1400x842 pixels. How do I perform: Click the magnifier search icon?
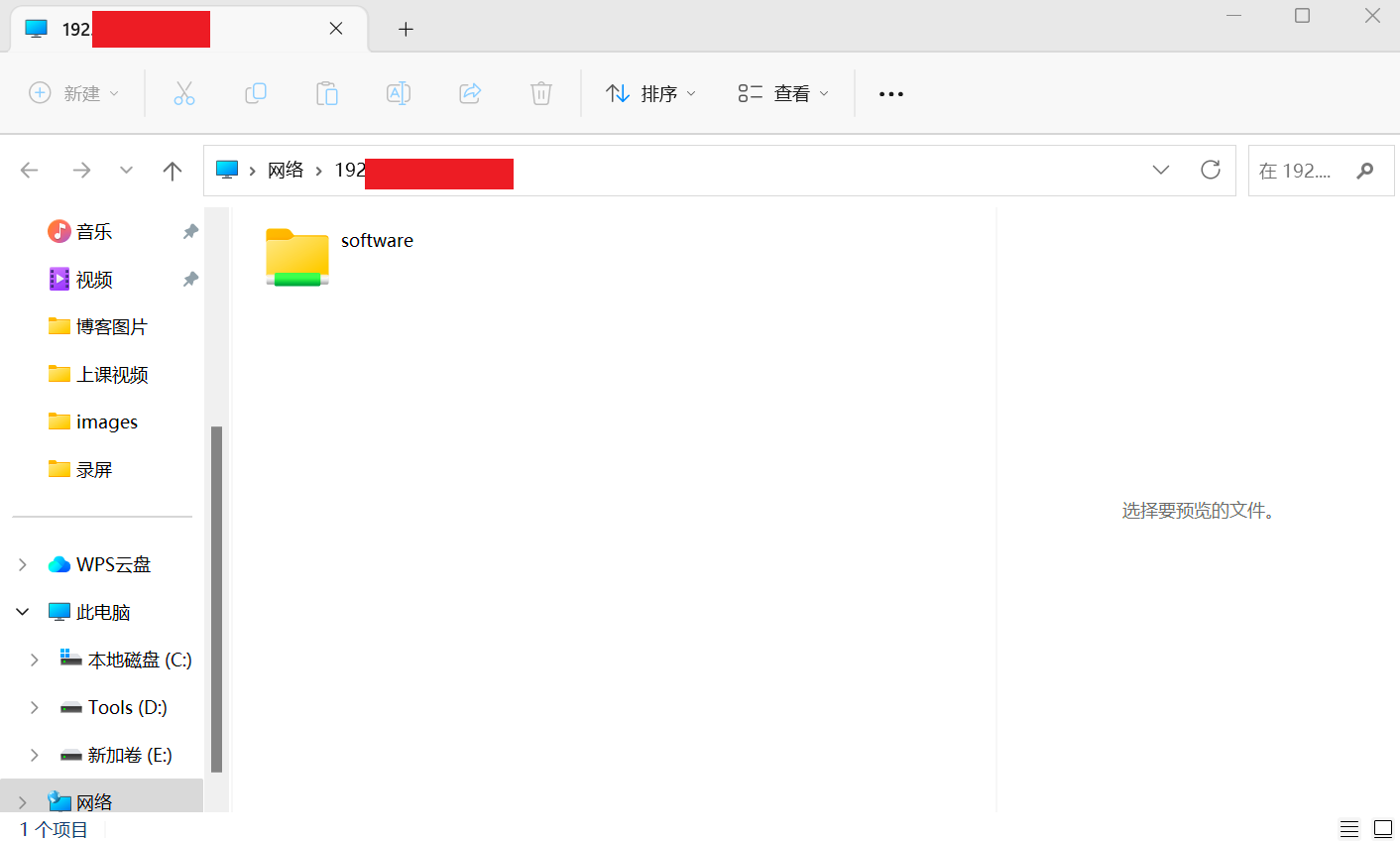pyautogui.click(x=1365, y=171)
